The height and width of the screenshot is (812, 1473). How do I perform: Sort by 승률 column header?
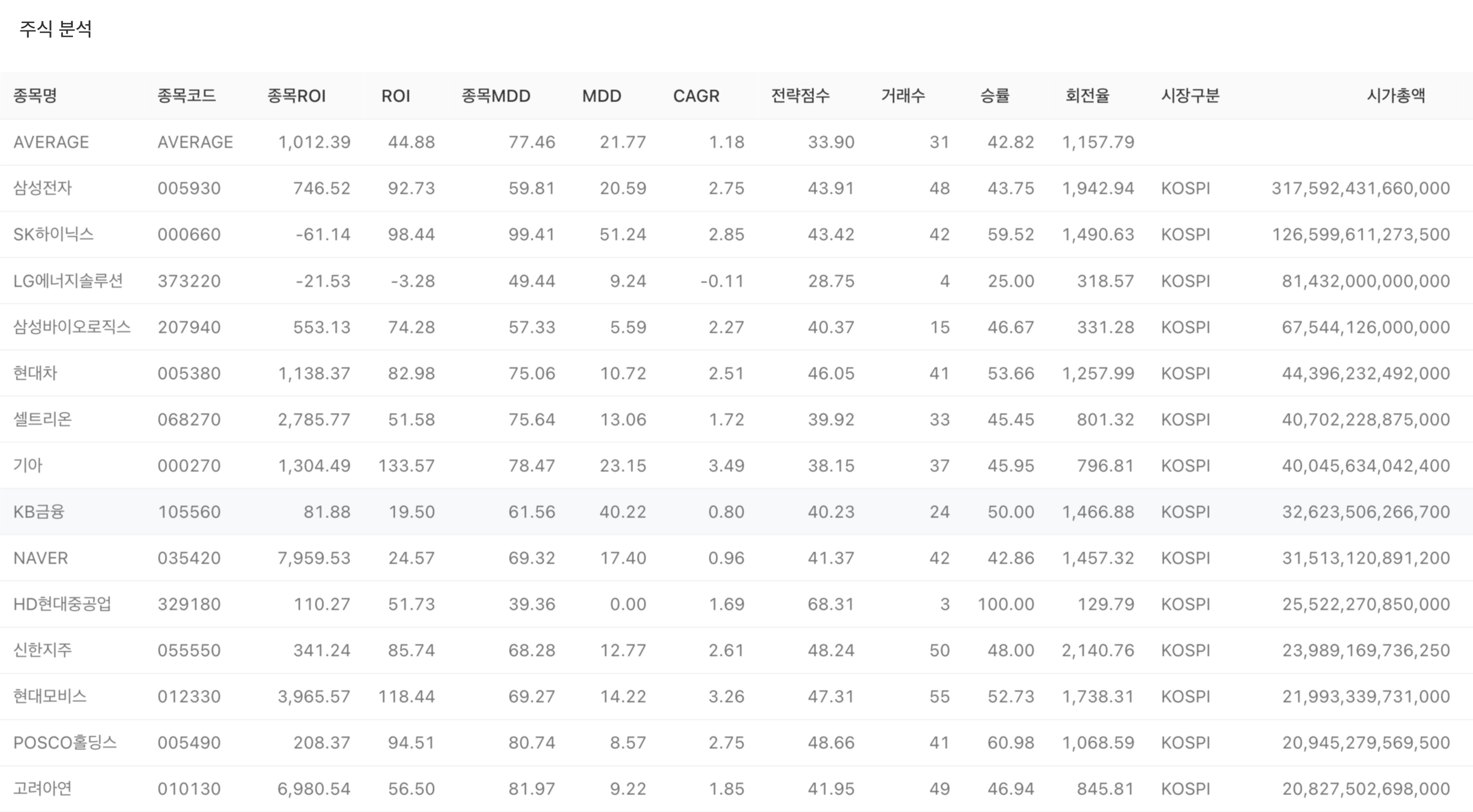point(995,95)
